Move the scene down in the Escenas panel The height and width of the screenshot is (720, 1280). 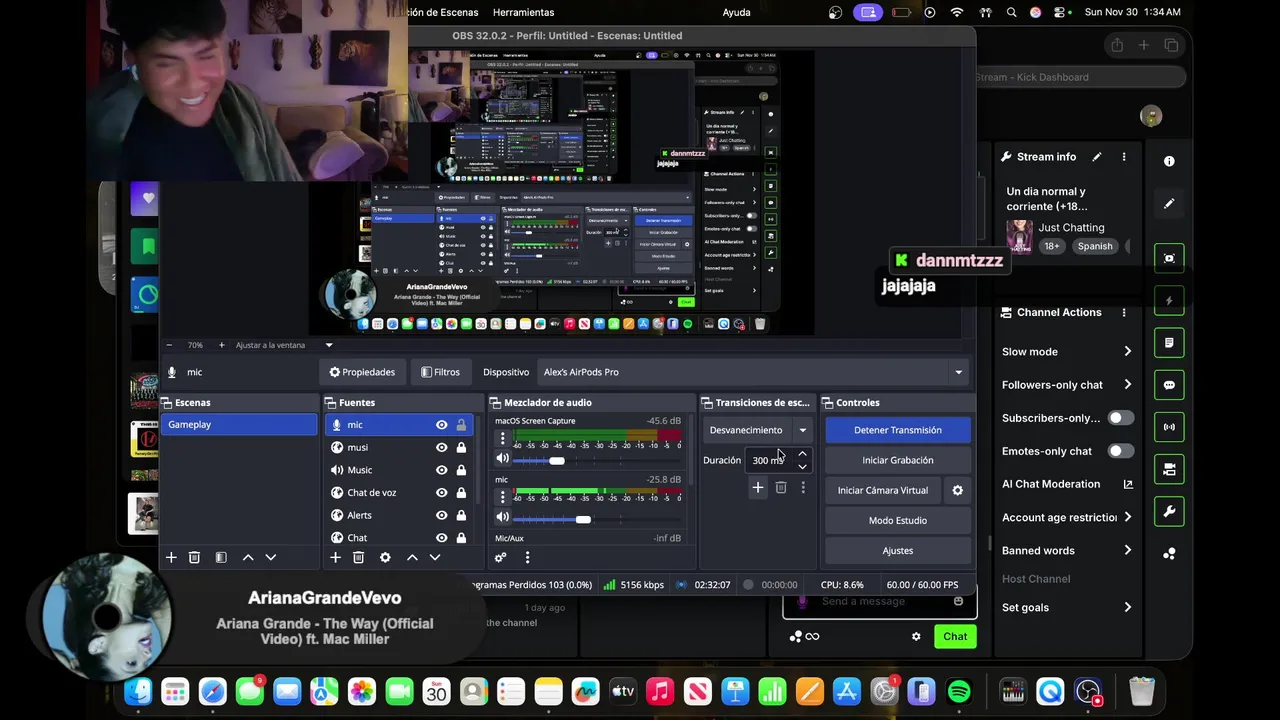point(270,557)
